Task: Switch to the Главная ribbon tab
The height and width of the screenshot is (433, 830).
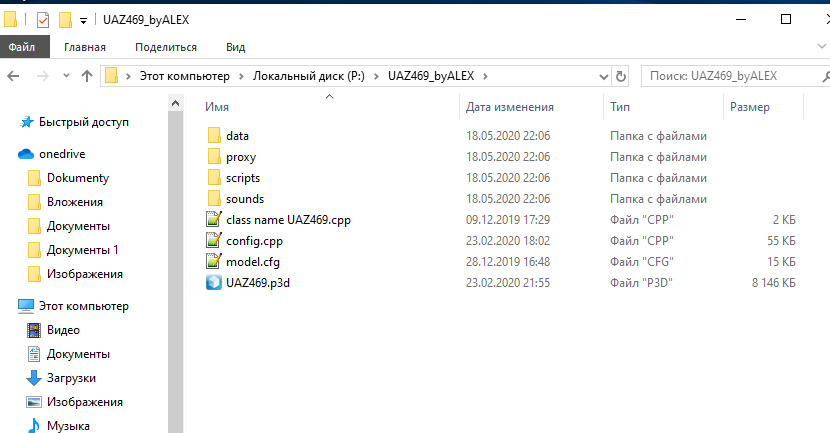Action: coord(85,47)
